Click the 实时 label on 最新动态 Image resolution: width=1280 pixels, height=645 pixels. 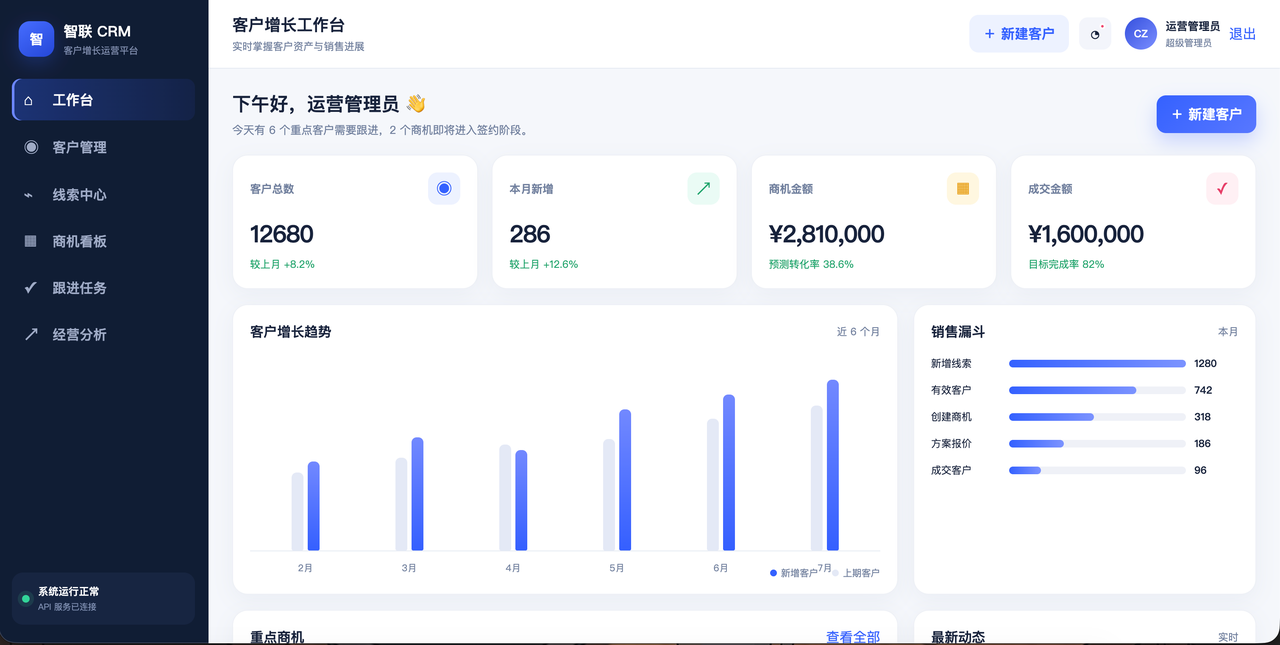pyautogui.click(x=1228, y=637)
